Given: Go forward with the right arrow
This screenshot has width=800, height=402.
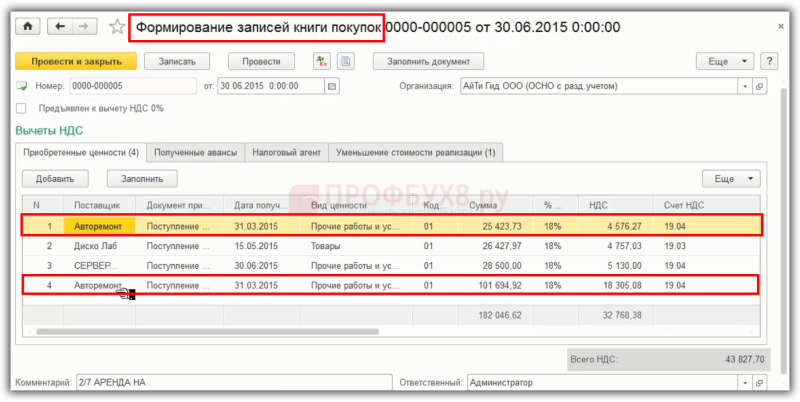Looking at the screenshot, I should [x=84, y=26].
